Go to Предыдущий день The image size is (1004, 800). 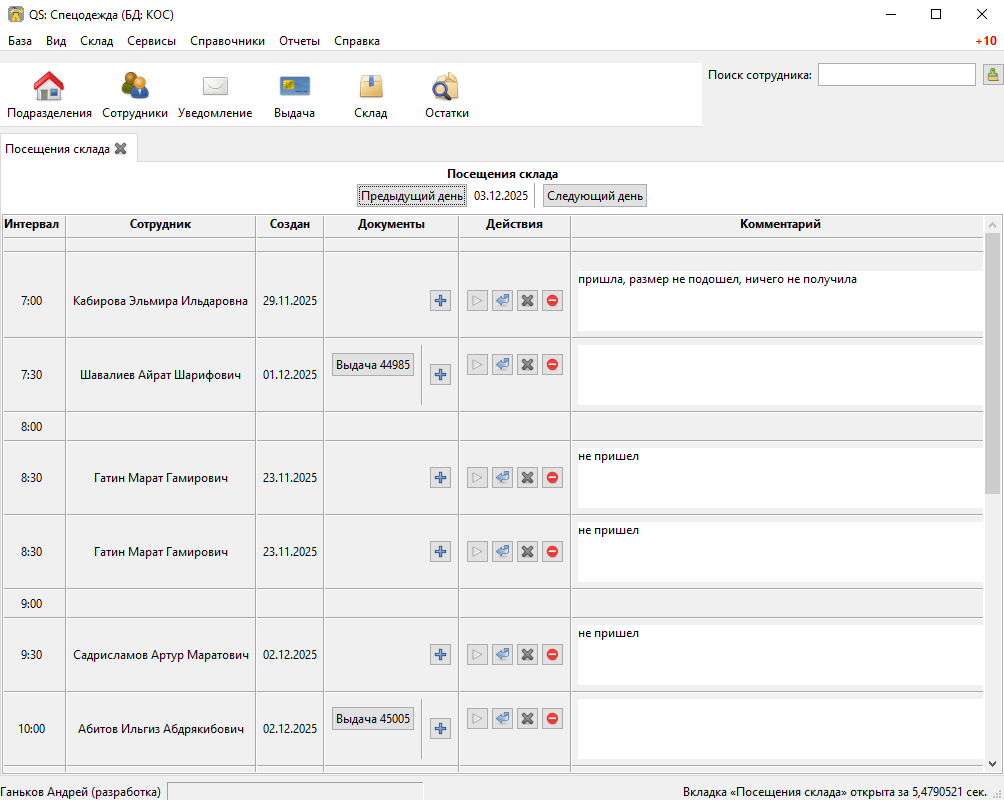tap(412, 196)
